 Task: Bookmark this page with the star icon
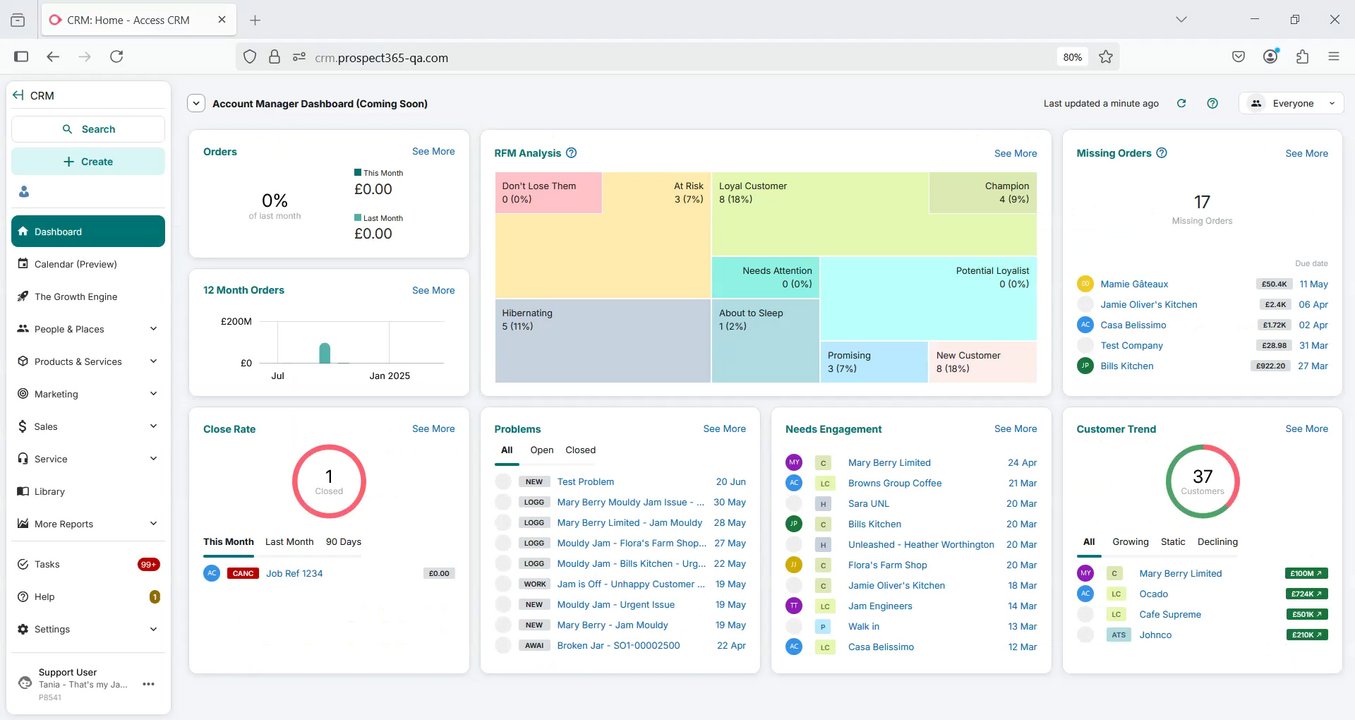1105,57
